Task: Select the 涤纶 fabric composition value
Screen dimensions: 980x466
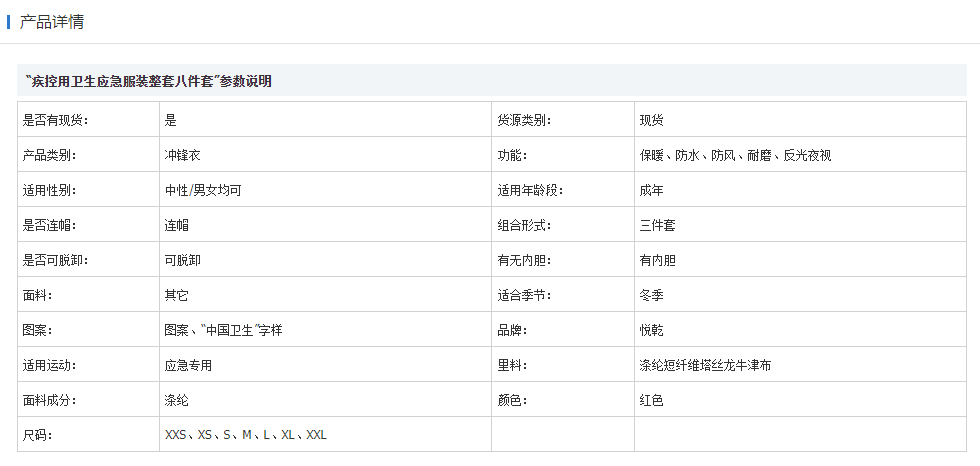Action: [176, 400]
